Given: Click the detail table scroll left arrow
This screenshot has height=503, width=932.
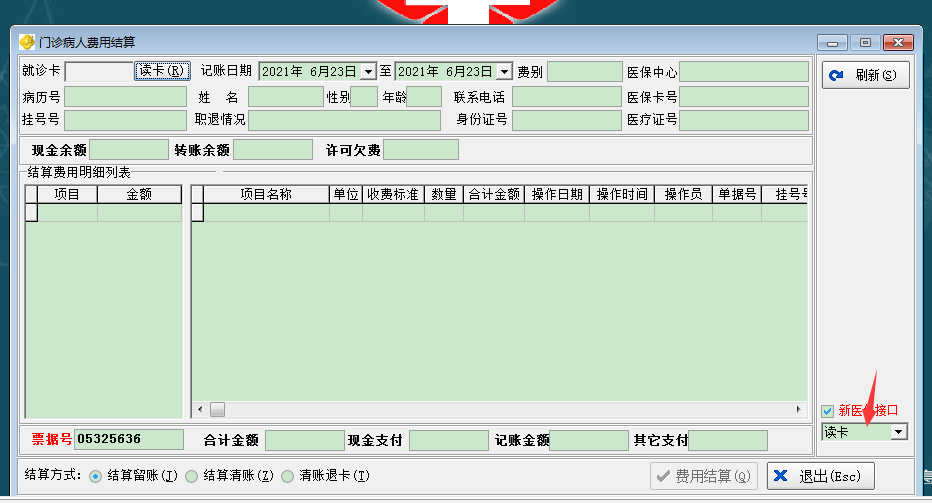Looking at the screenshot, I should [200, 409].
